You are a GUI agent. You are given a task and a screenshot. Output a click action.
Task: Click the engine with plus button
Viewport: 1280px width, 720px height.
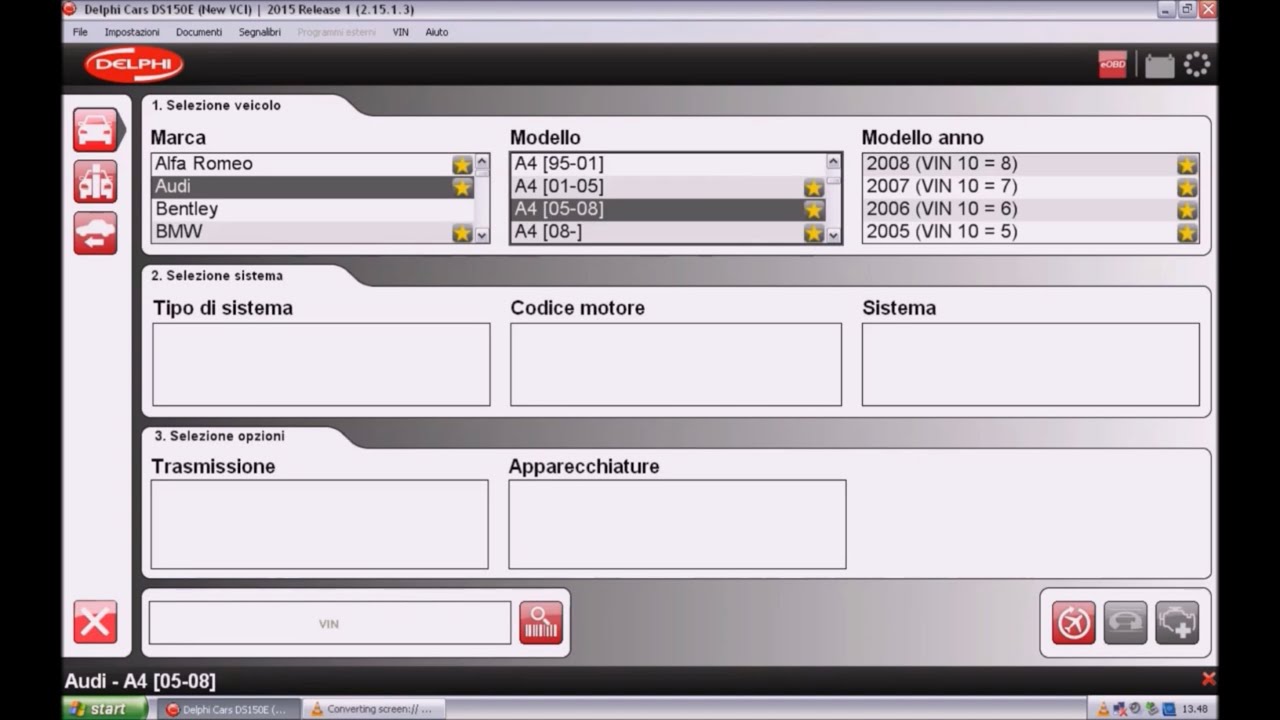[1177, 623]
